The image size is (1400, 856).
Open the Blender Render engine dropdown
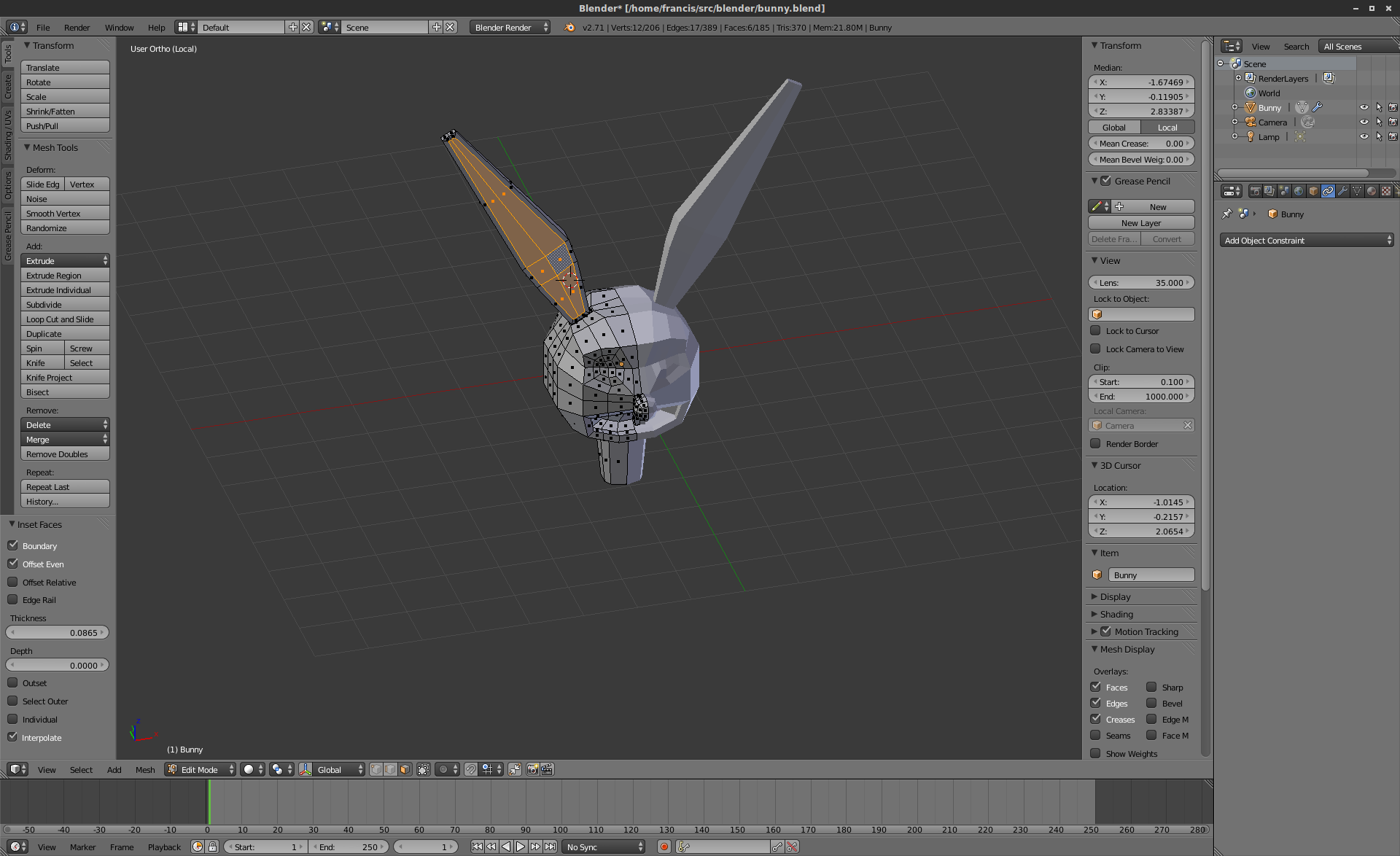pos(510,27)
